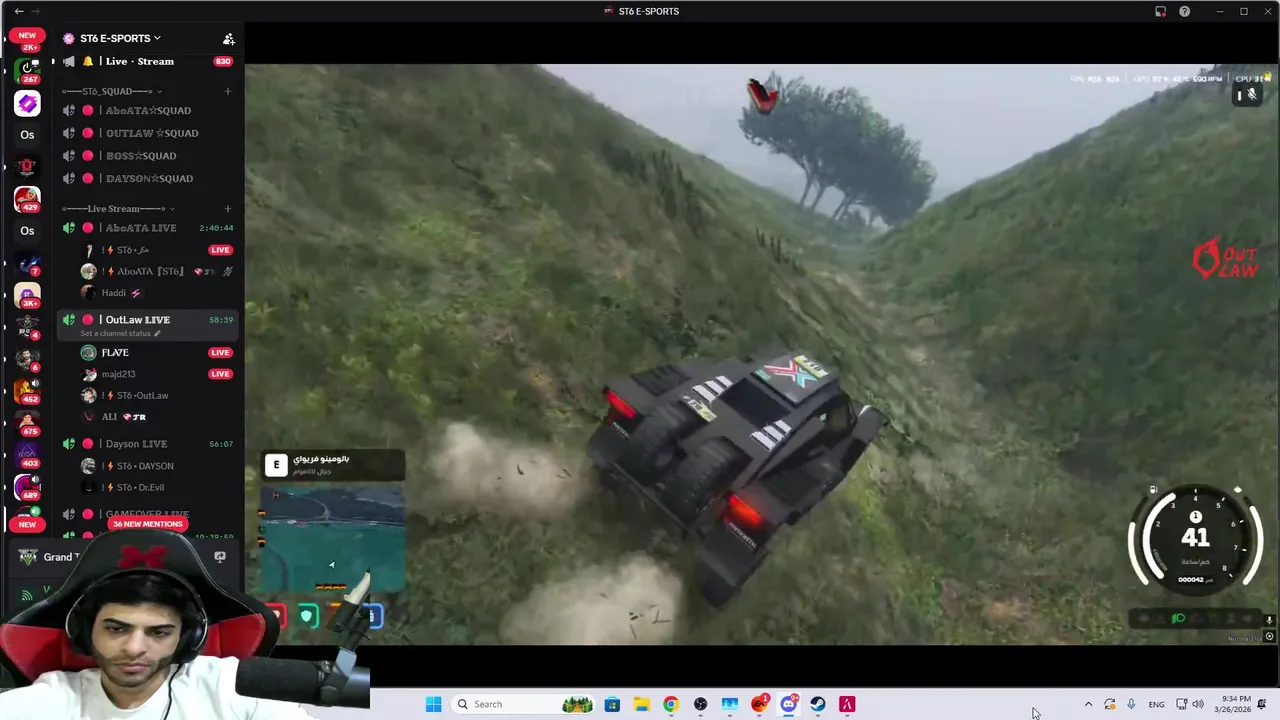Click the NEW unreads pill at top of server list
The width and height of the screenshot is (1280, 720).
[x=27, y=35]
